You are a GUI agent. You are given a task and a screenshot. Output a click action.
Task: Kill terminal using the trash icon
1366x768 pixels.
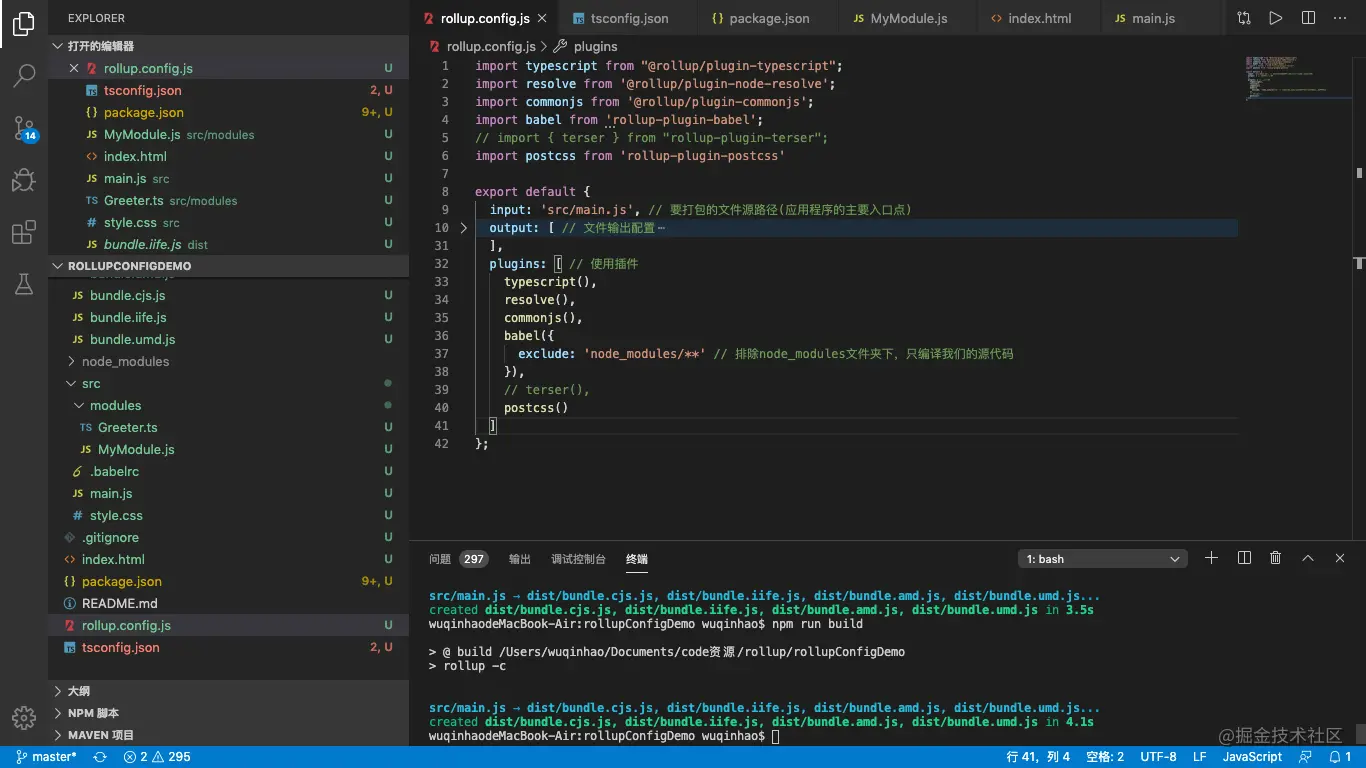coord(1275,558)
